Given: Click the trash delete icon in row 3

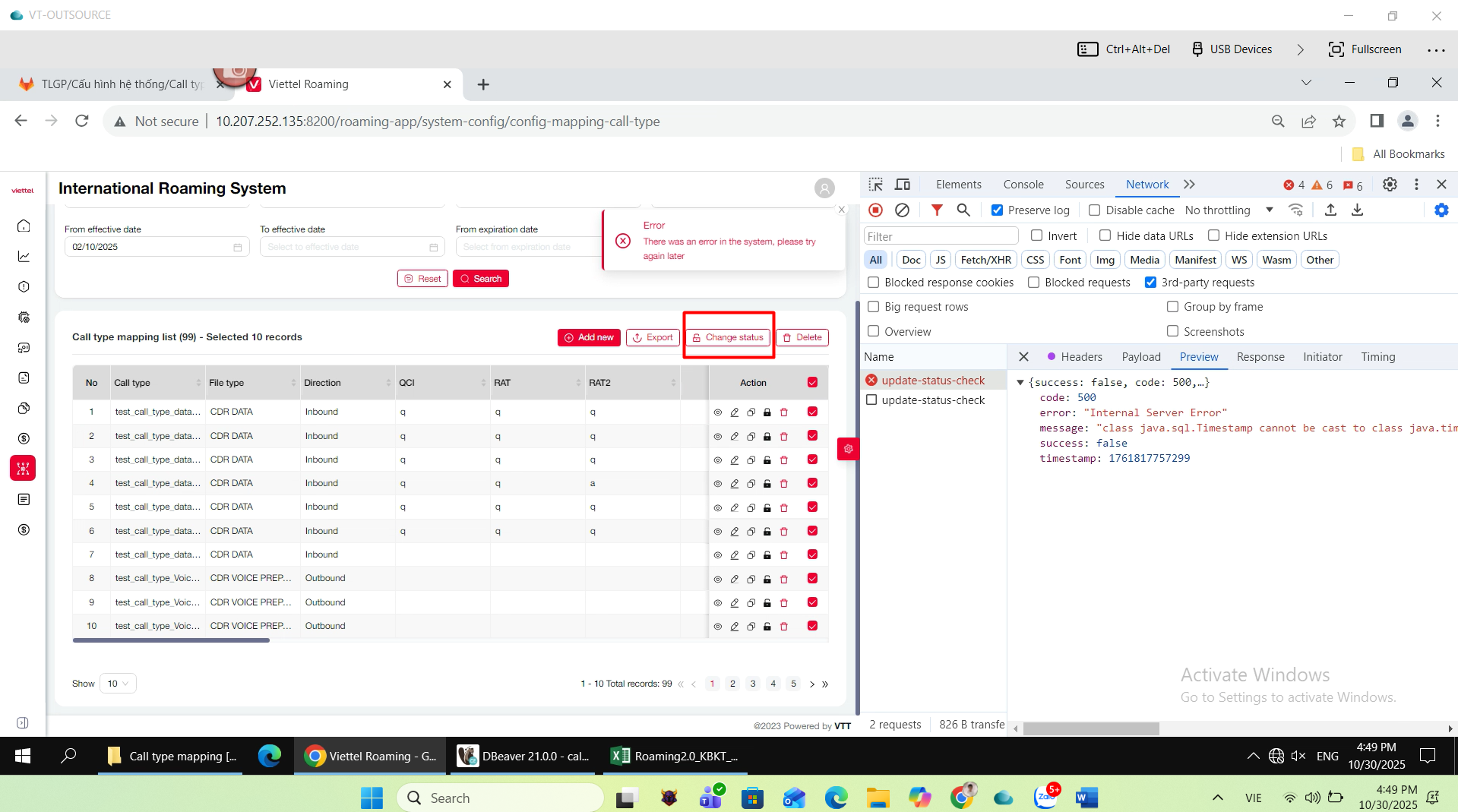Looking at the screenshot, I should (x=784, y=460).
